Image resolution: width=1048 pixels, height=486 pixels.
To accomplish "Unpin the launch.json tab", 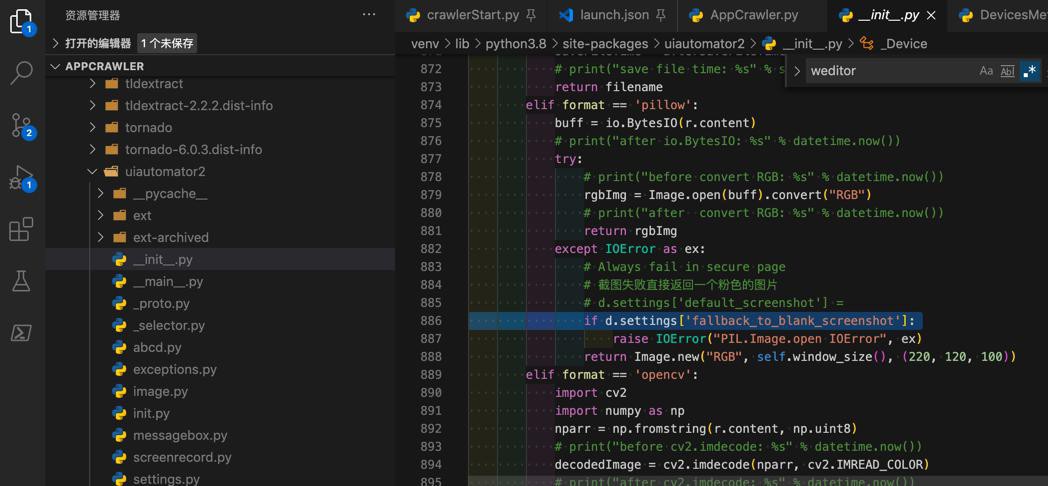I will click(x=660, y=15).
